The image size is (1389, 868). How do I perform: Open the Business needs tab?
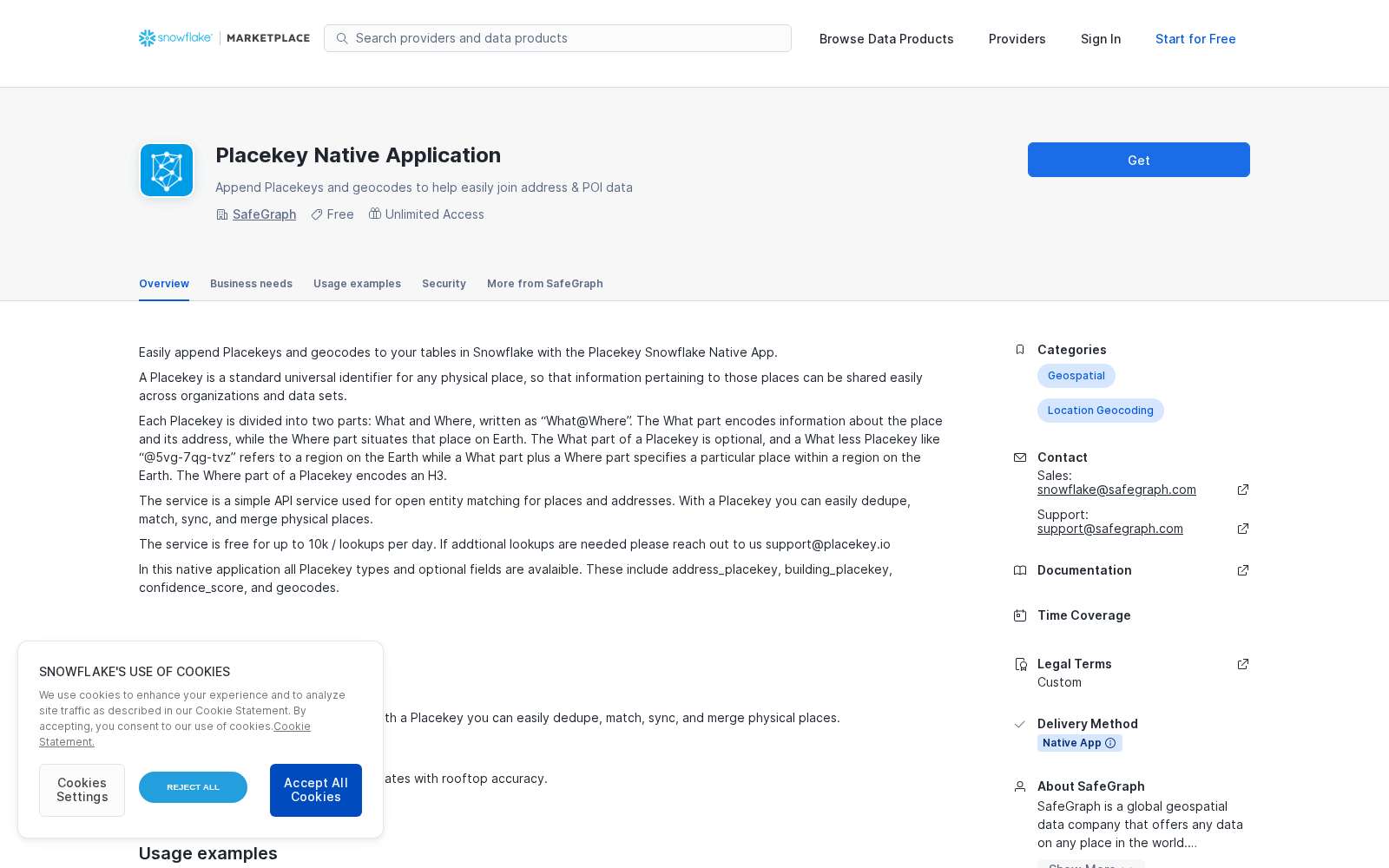point(251,284)
